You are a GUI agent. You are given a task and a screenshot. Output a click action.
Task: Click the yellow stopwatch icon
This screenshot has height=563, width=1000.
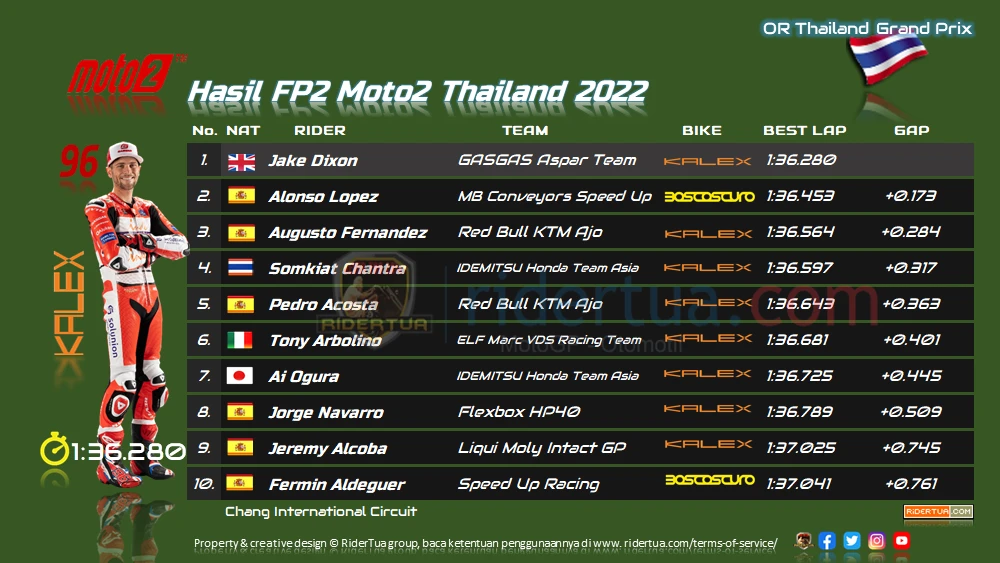coord(54,450)
